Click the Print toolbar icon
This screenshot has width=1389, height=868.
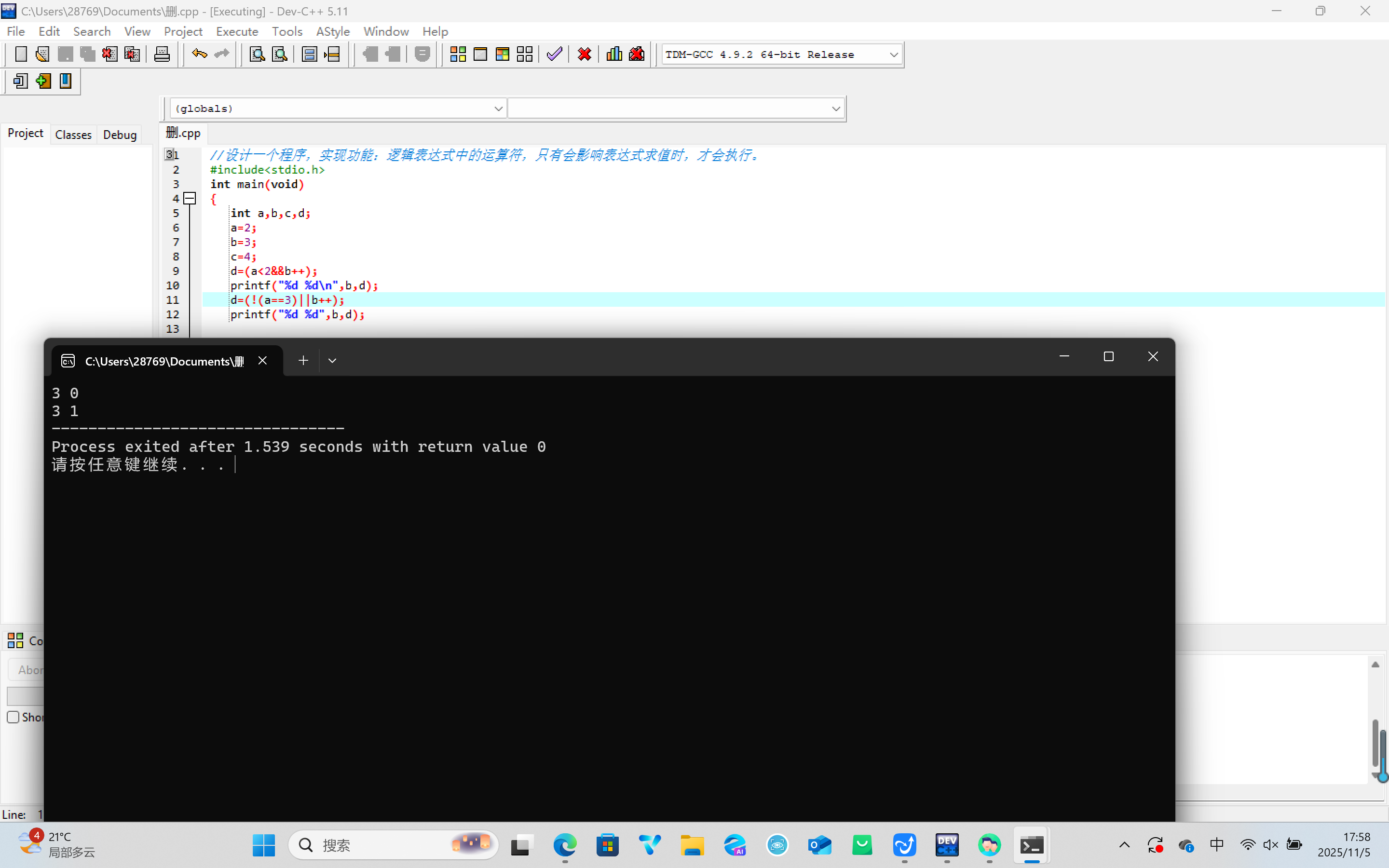click(162, 54)
